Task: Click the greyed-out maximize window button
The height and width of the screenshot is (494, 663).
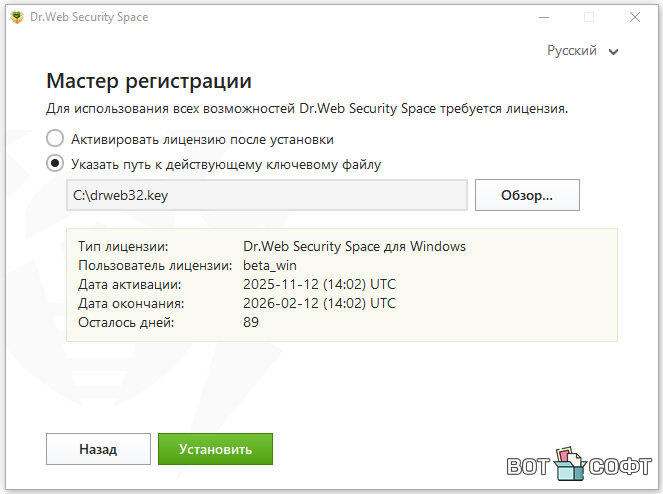Action: click(589, 17)
